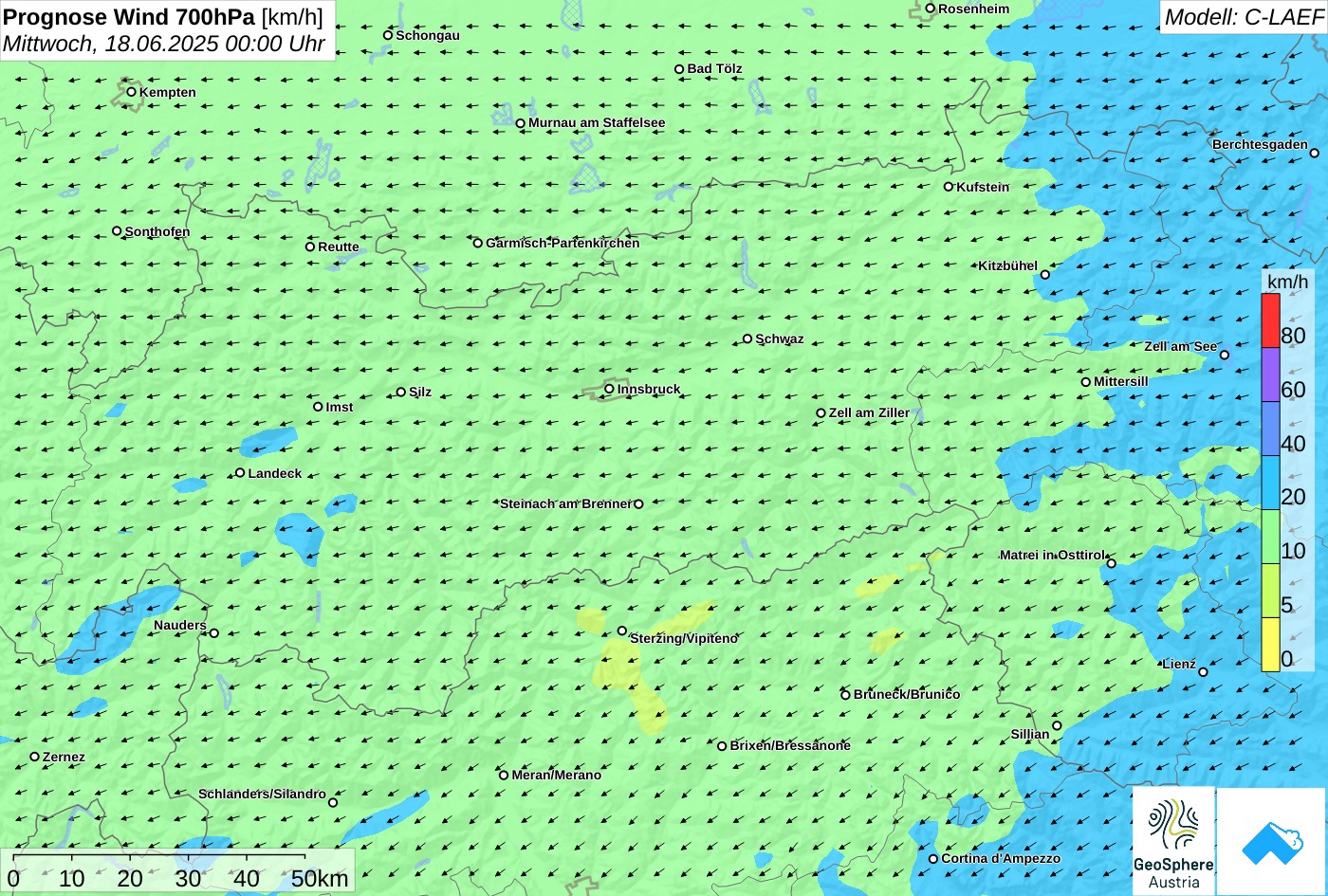
Task: Click the 'Silz' town label
Action: click(x=420, y=393)
